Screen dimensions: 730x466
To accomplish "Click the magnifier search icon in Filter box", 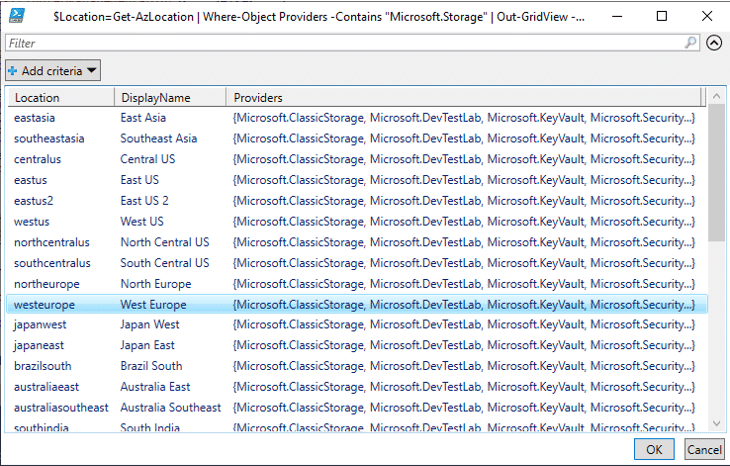I will pyautogui.click(x=691, y=43).
